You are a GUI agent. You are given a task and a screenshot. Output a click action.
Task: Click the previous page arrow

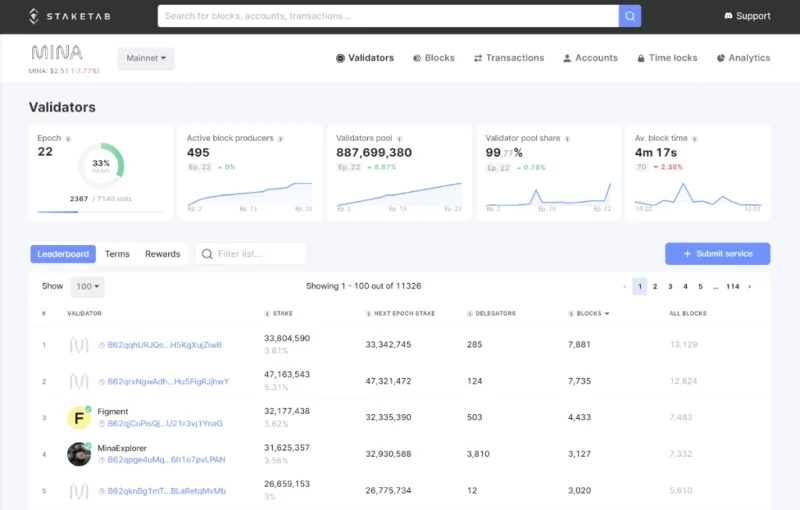[624, 287]
